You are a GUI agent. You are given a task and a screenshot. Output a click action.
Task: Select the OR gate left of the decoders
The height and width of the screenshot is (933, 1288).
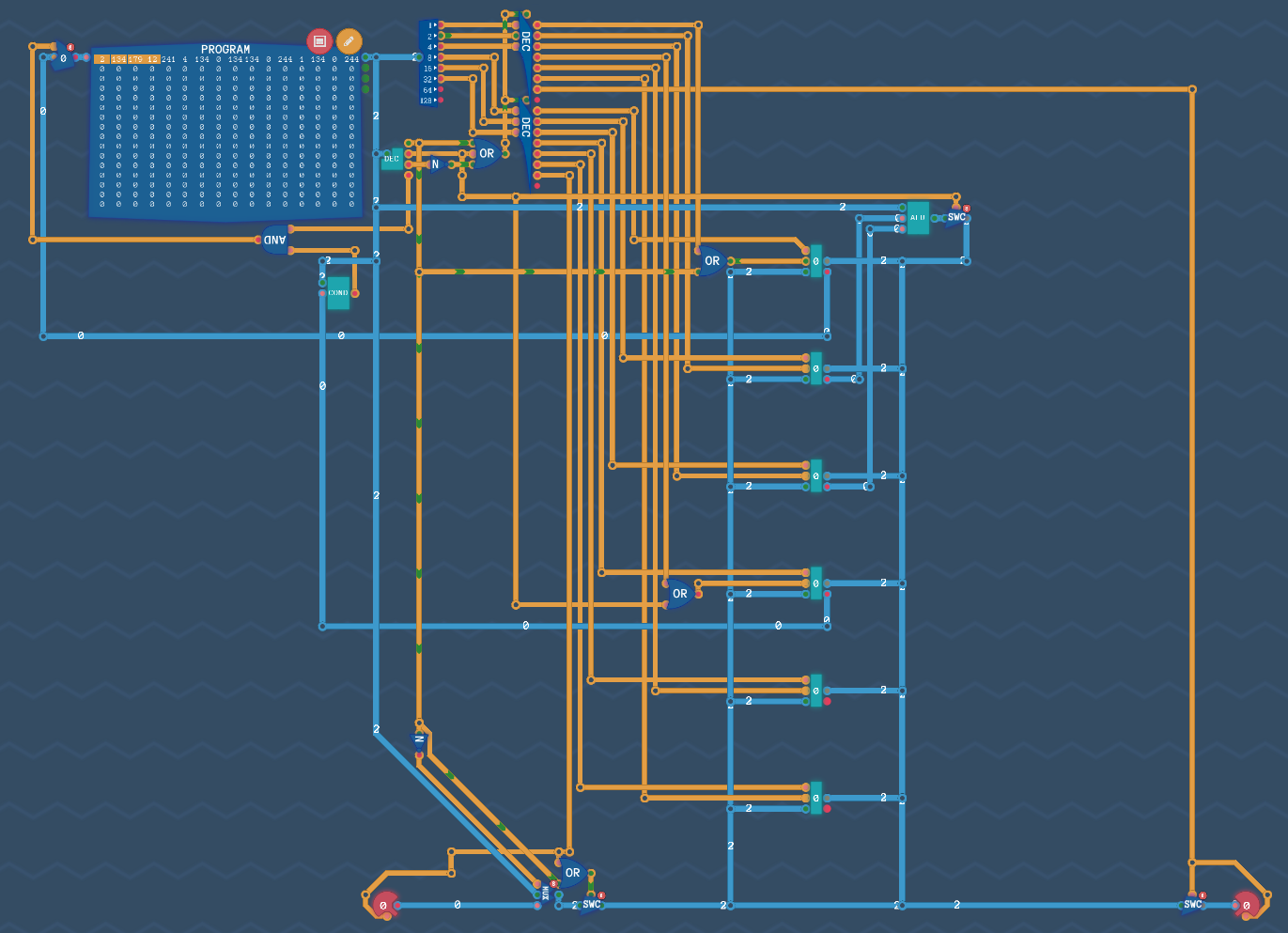[486, 153]
